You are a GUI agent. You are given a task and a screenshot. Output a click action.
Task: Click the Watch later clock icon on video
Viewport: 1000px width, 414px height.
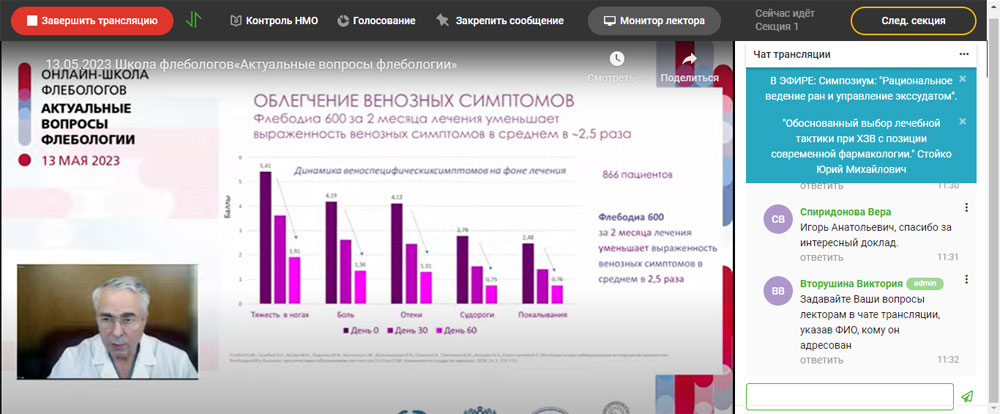[x=617, y=59]
